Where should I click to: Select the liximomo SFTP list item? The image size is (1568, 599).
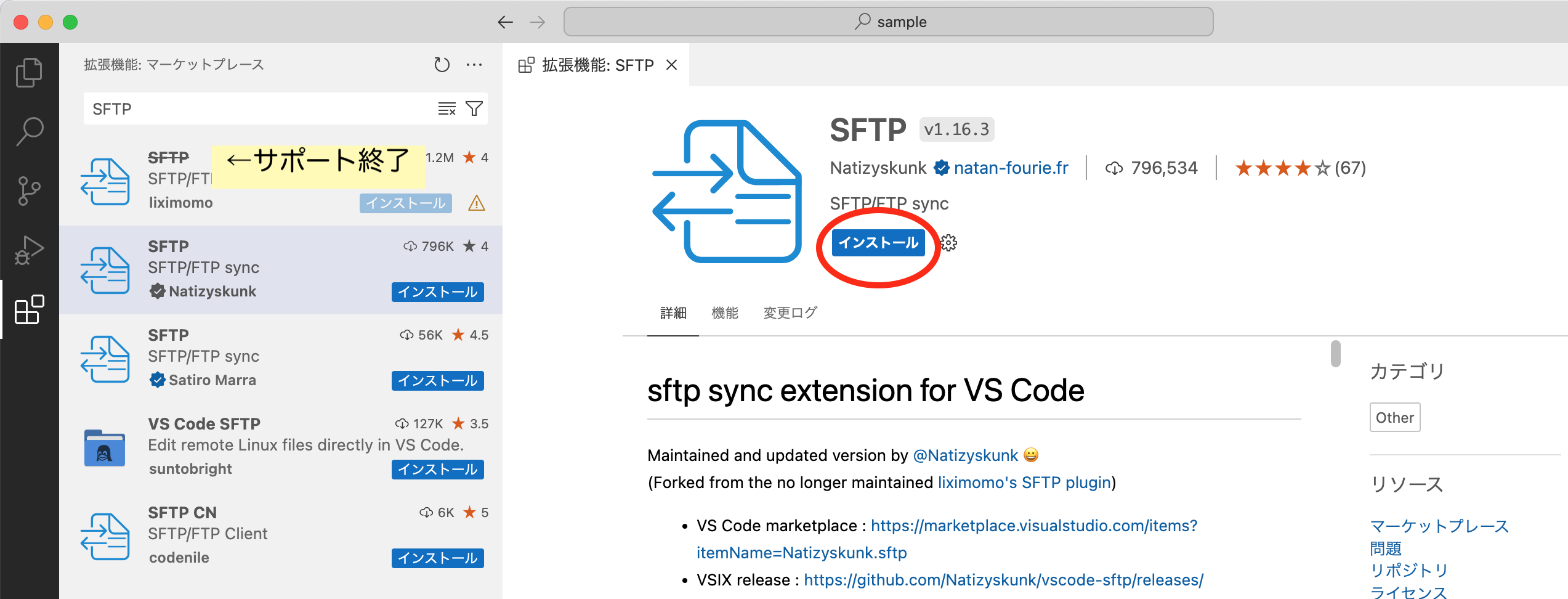coord(281,181)
